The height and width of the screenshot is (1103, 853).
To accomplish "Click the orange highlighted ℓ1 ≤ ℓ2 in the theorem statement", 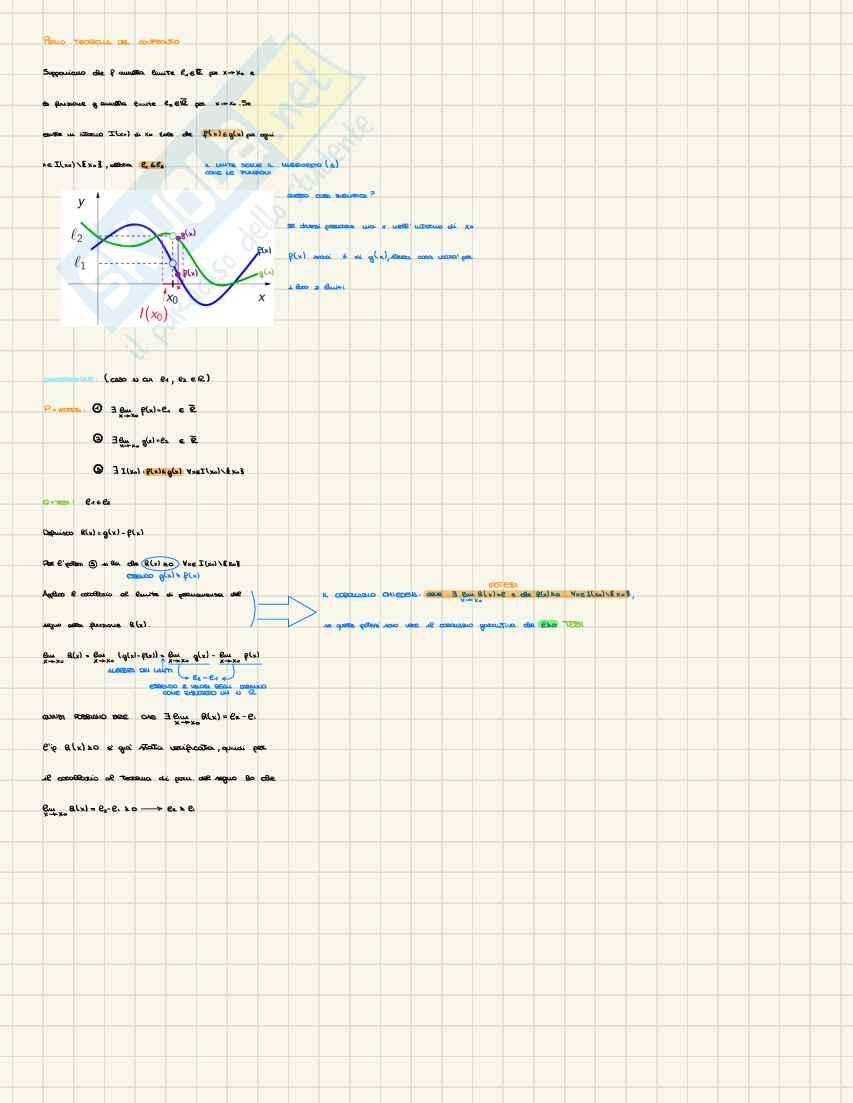I will tap(152, 164).
